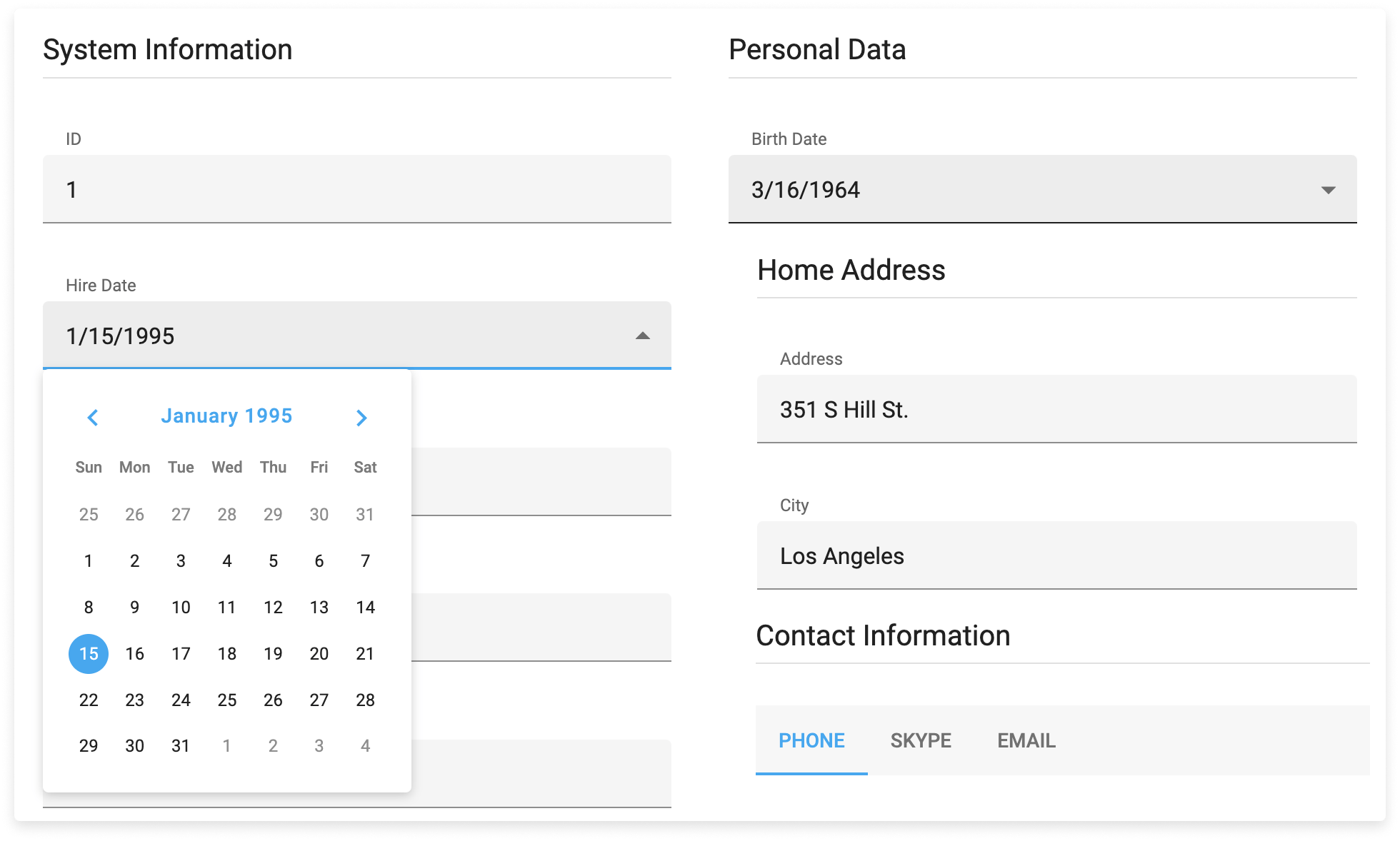Select January 7 in the calendar
This screenshot has width=1400, height=841.
[365, 561]
